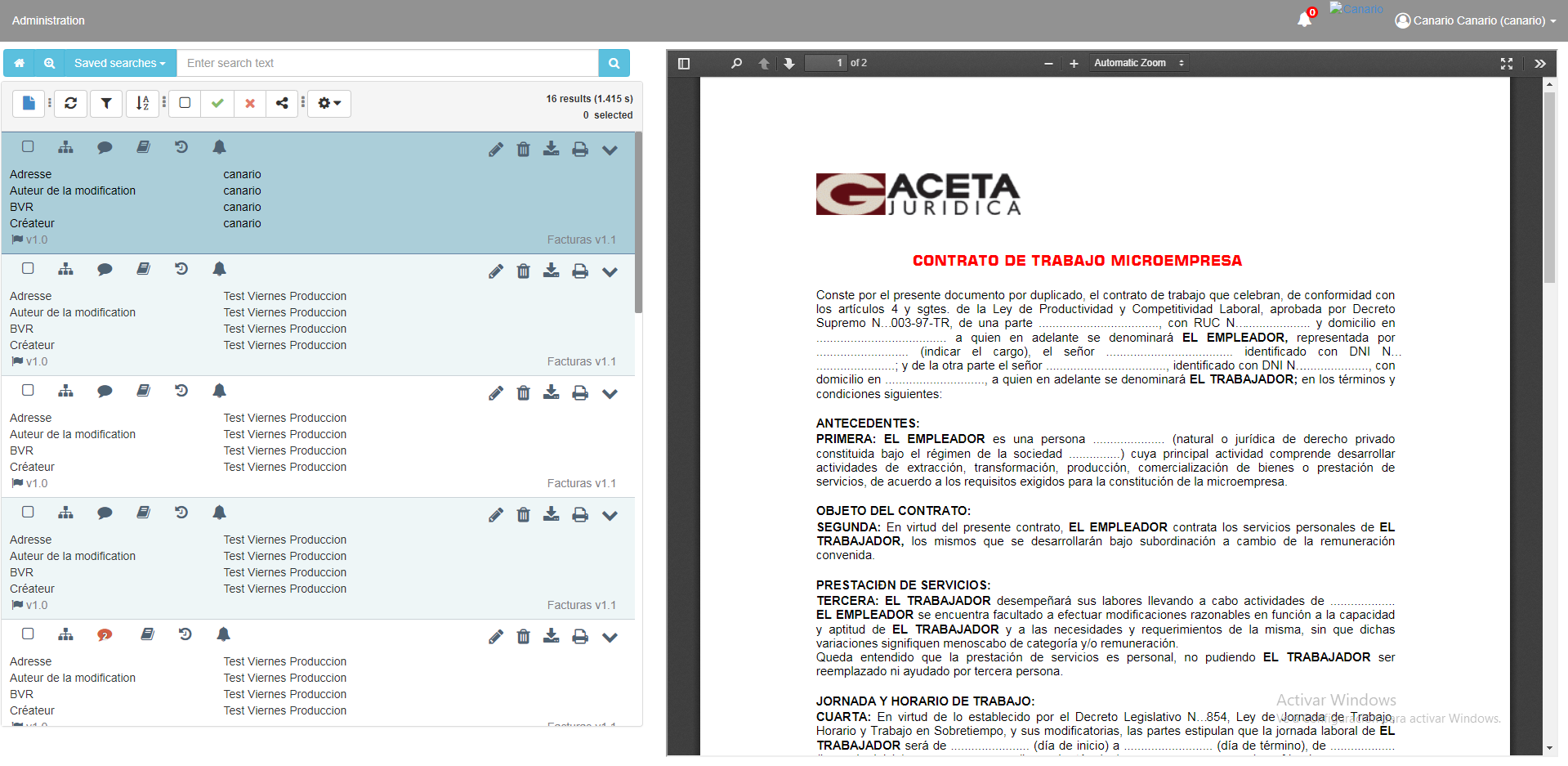The image size is (1568, 766).
Task: Delete the canario document using trash icon
Action: 524,150
